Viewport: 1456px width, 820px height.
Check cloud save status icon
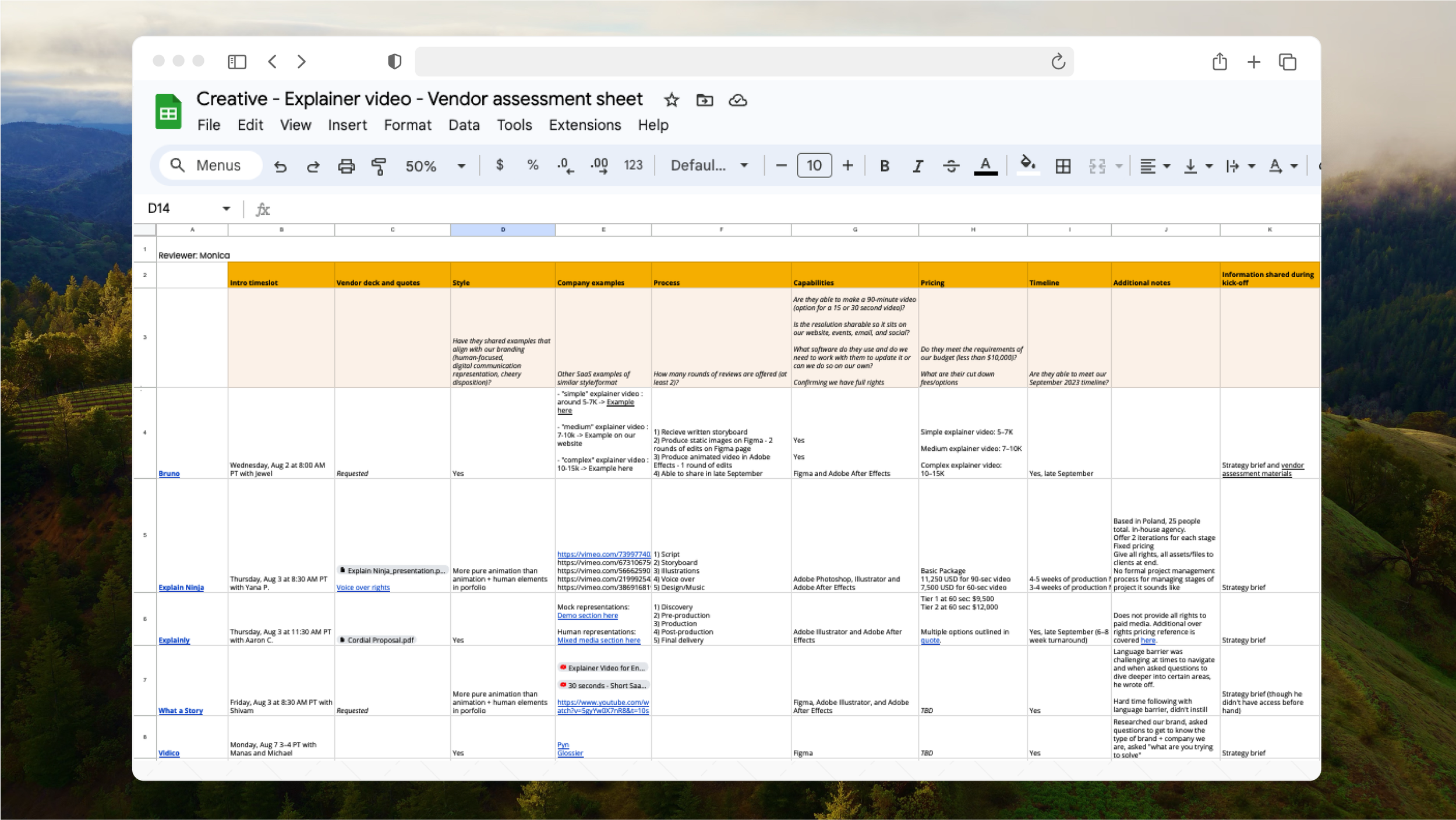tap(738, 100)
